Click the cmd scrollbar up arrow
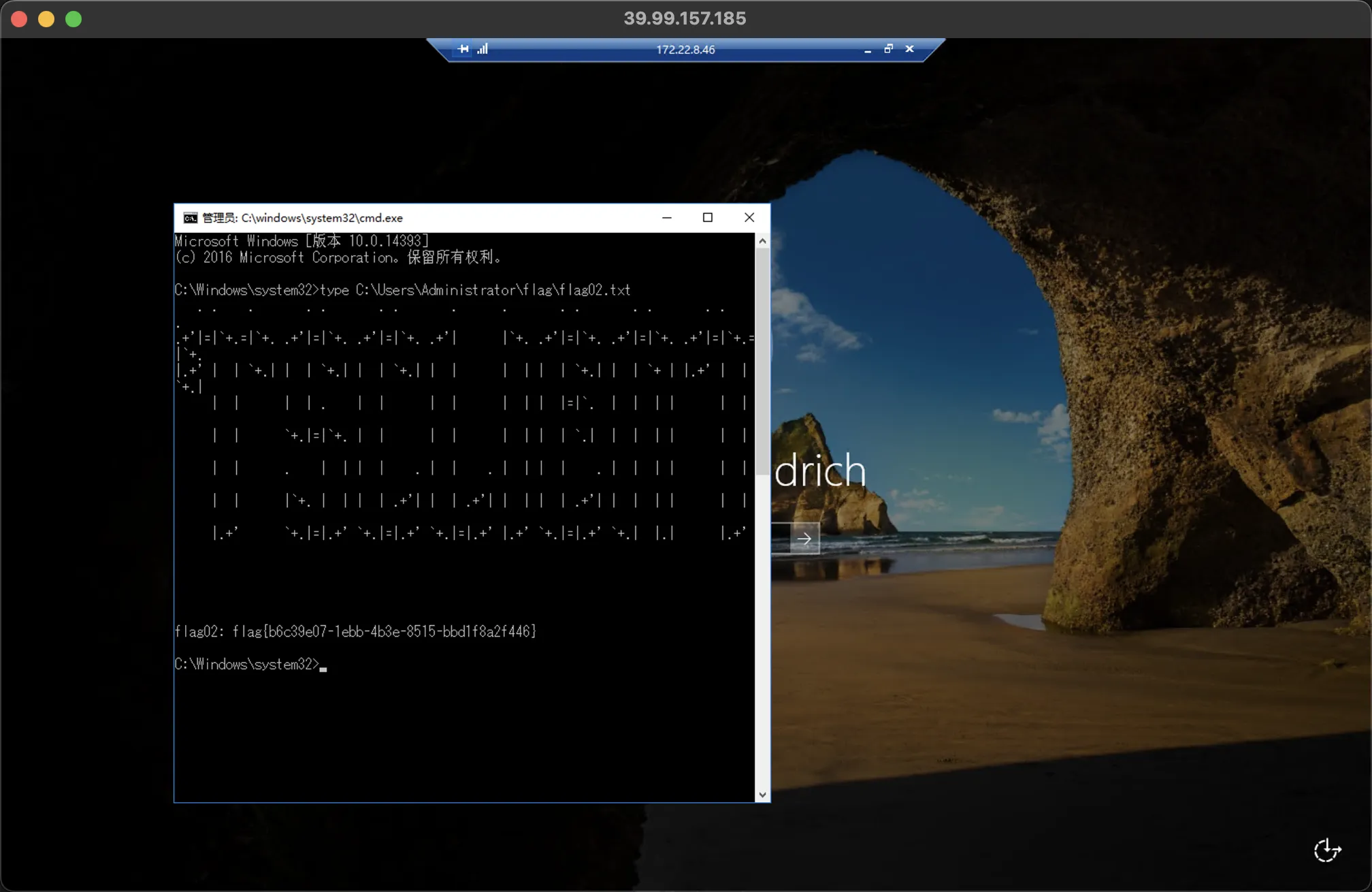This screenshot has width=1372, height=892. [762, 241]
